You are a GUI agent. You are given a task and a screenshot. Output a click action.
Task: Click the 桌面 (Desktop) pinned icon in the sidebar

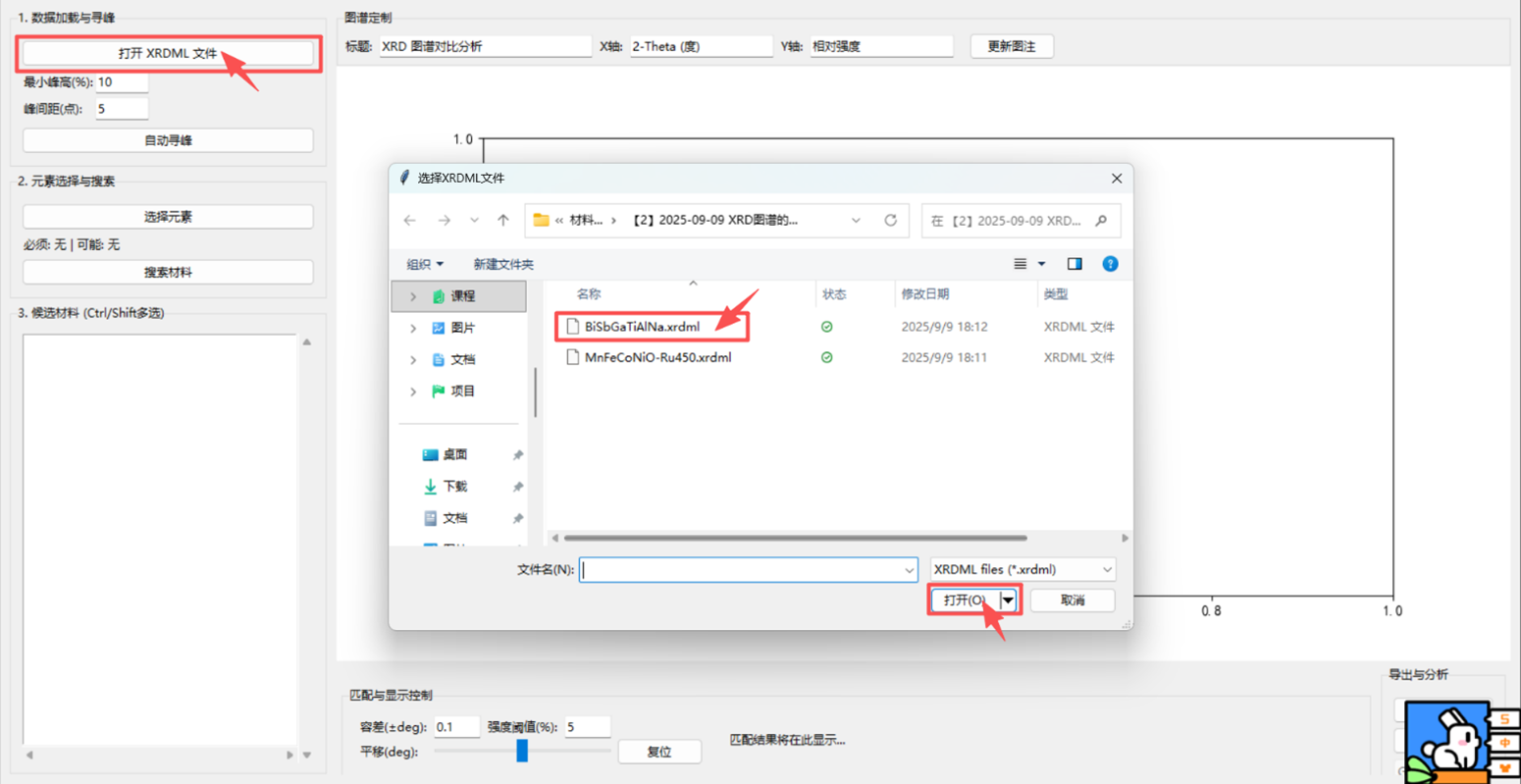pyautogui.click(x=429, y=453)
